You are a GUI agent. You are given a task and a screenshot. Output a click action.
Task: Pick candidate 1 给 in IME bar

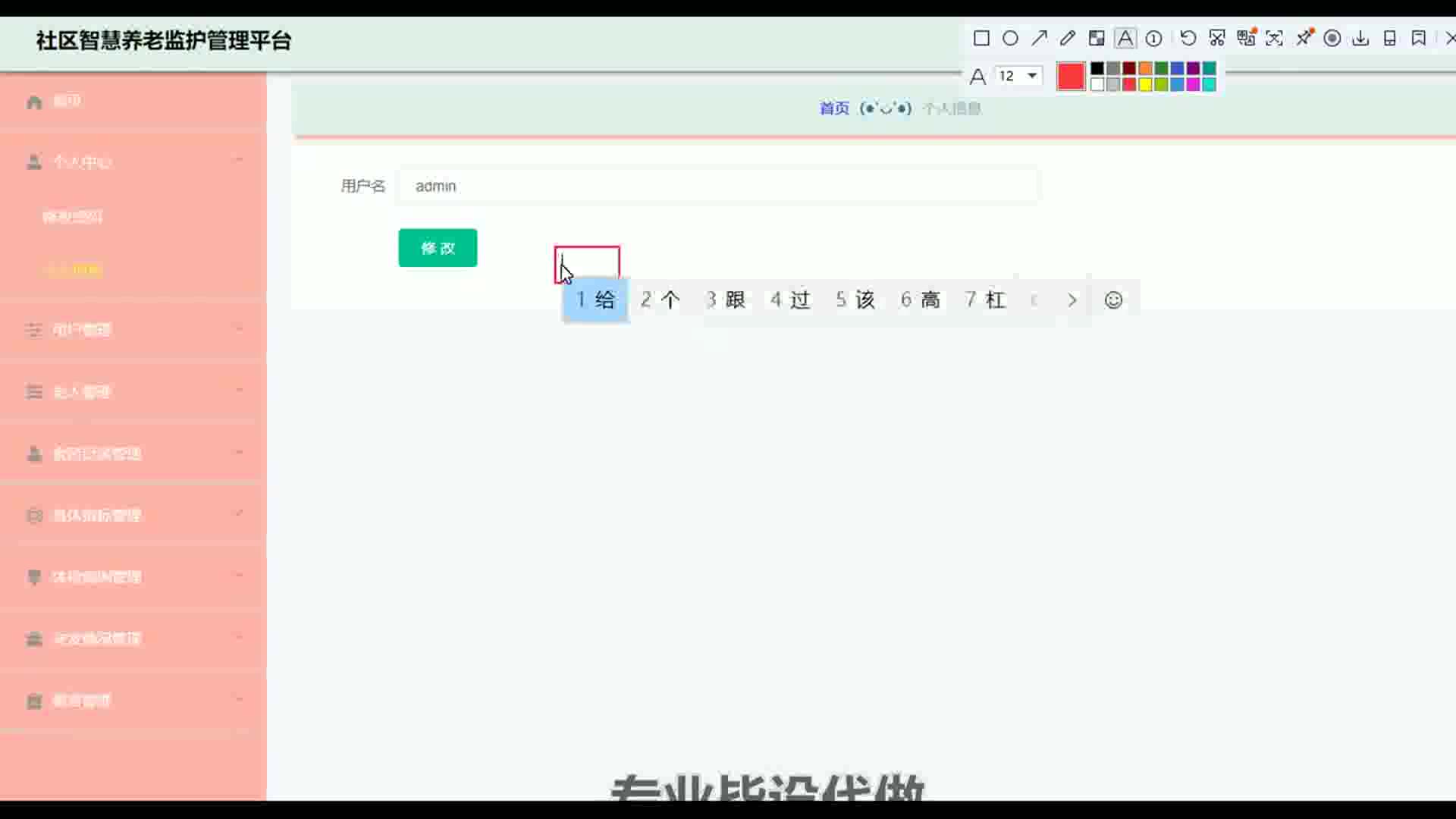[595, 300]
